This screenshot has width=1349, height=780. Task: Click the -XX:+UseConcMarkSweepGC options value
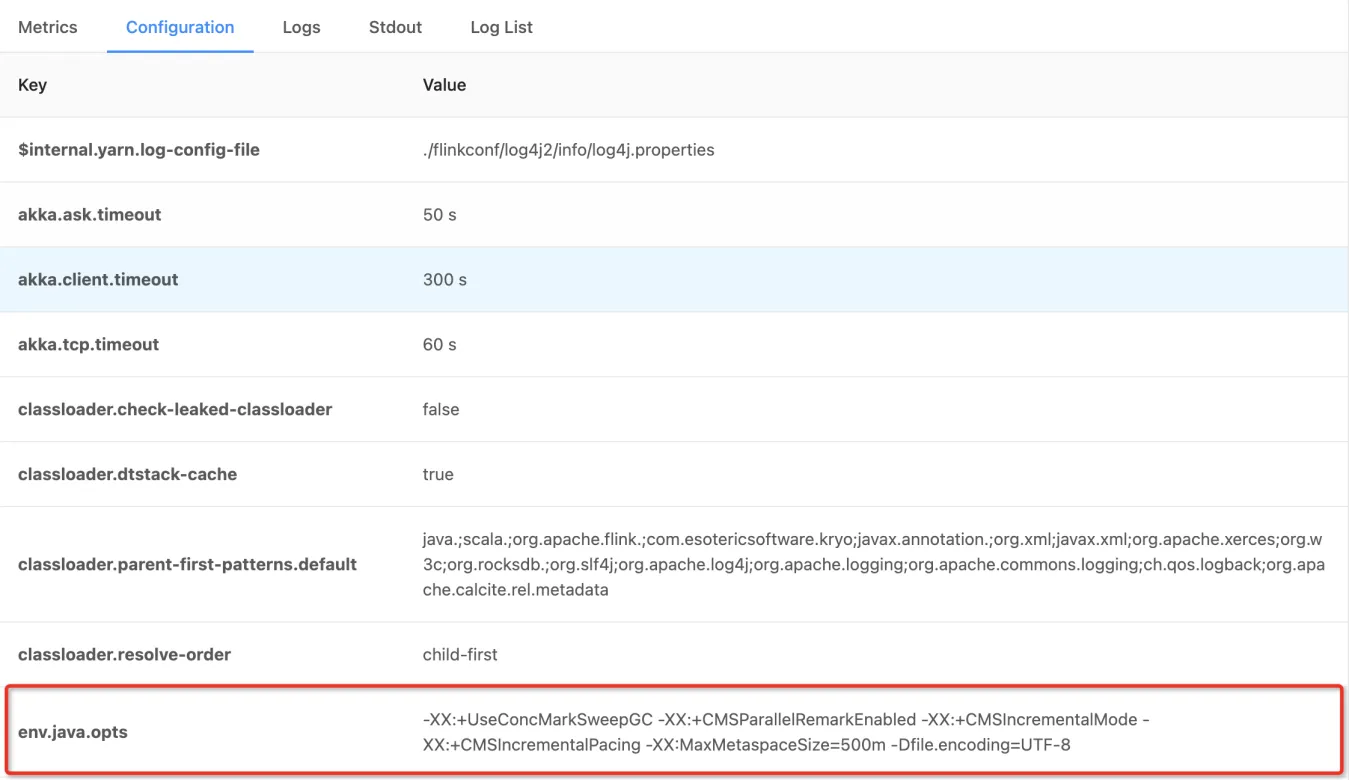[x=786, y=732]
